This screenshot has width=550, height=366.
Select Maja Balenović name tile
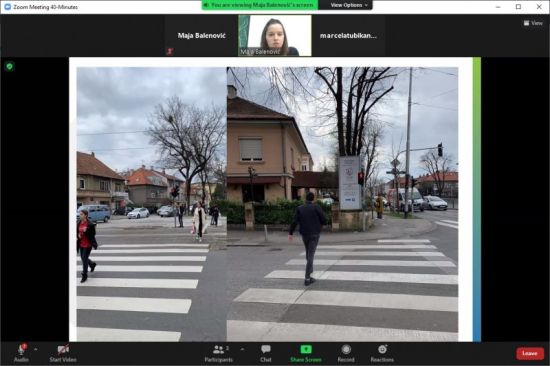click(201, 35)
